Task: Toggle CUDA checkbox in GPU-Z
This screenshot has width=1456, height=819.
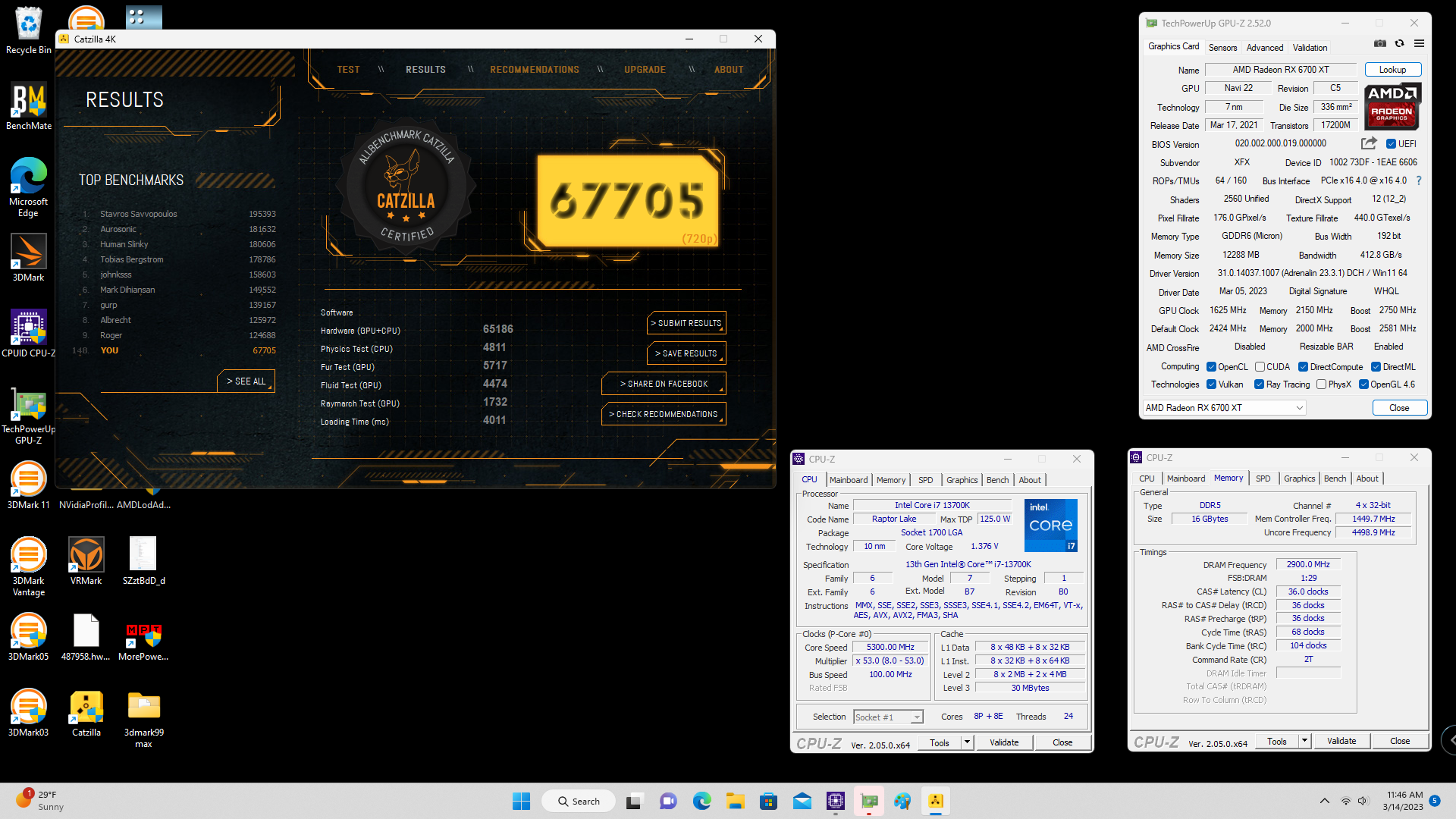Action: click(1260, 367)
